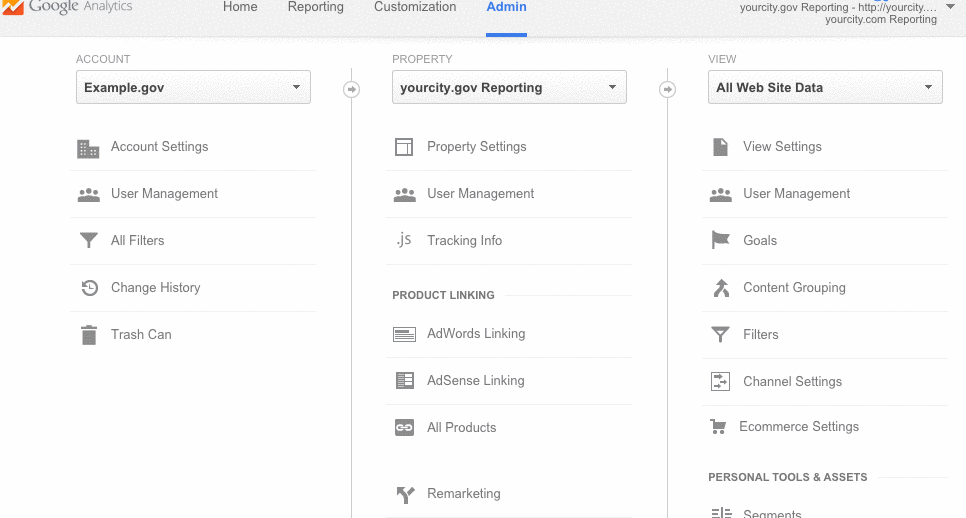Viewport: 966px width, 518px height.
Task: Open view Filters link
Action: 761,334
